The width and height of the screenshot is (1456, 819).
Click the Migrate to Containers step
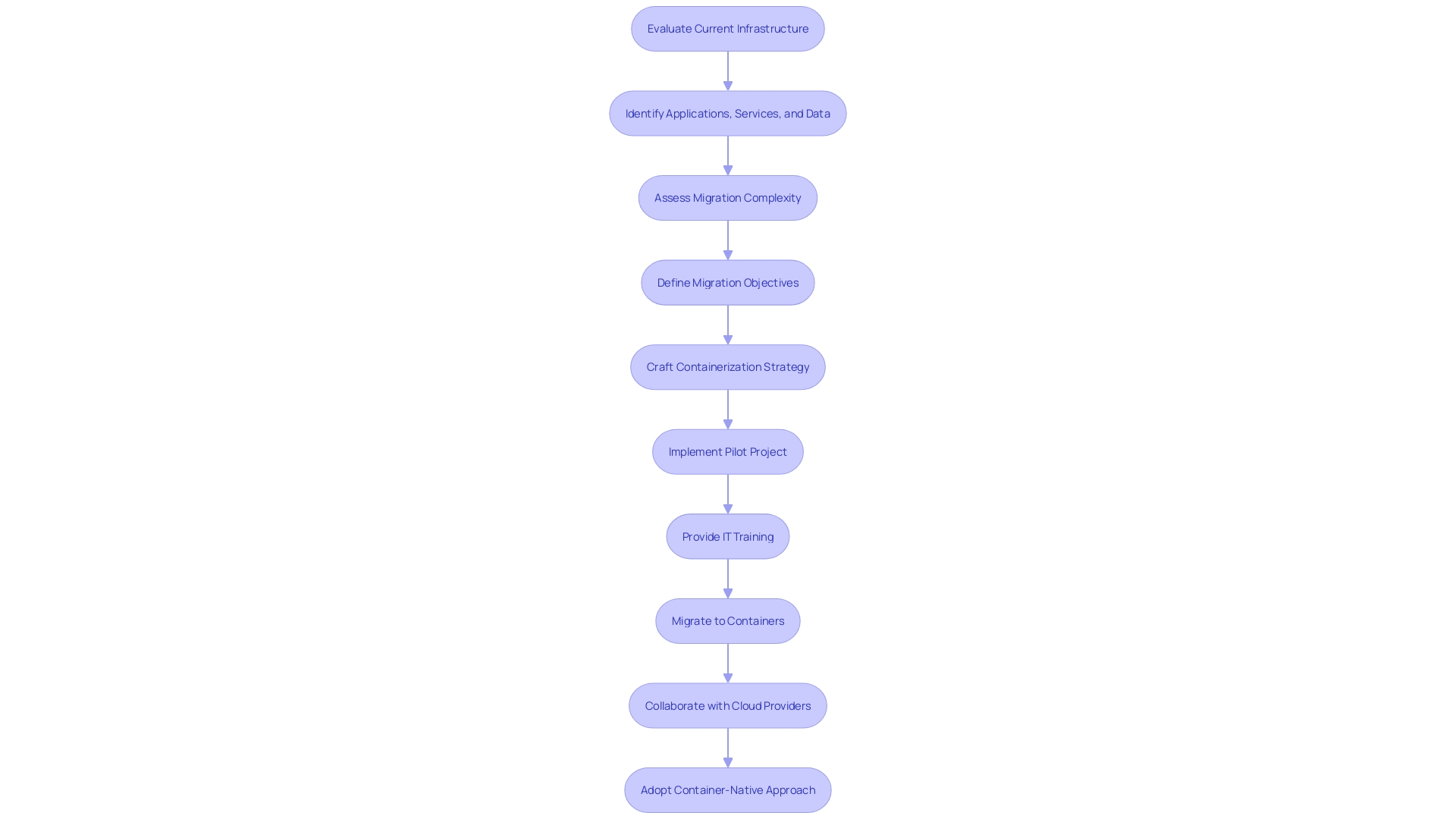728,620
